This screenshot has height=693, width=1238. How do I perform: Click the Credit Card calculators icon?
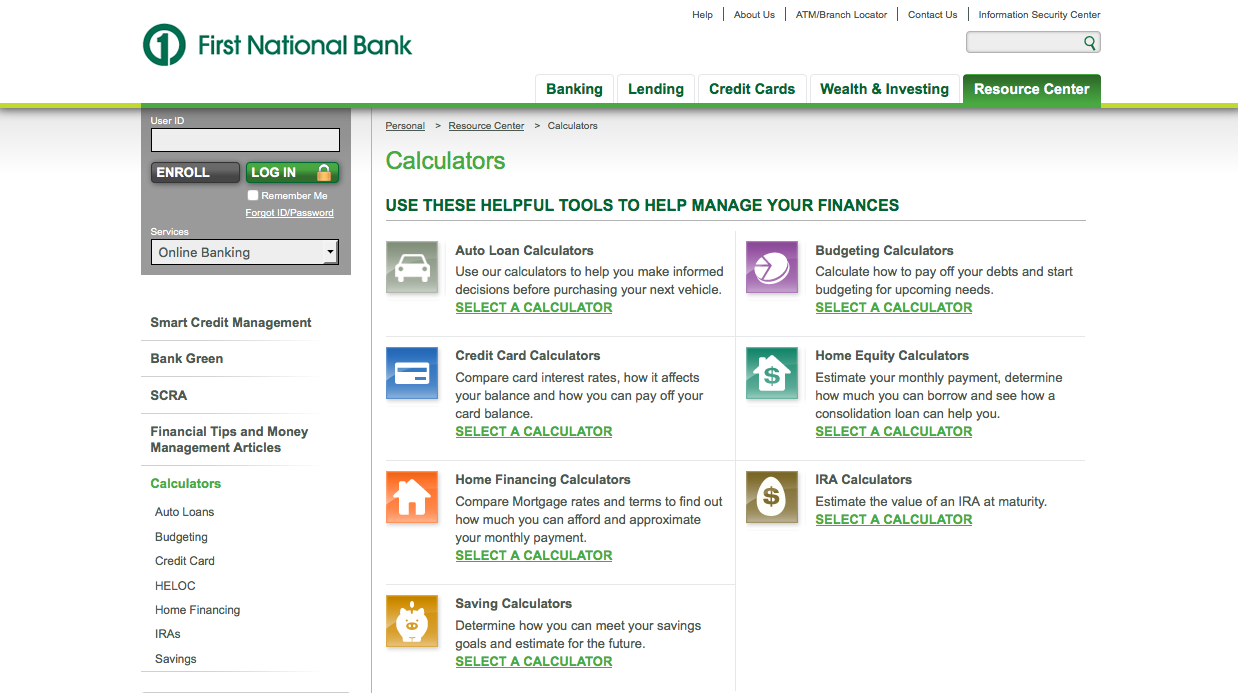click(412, 373)
